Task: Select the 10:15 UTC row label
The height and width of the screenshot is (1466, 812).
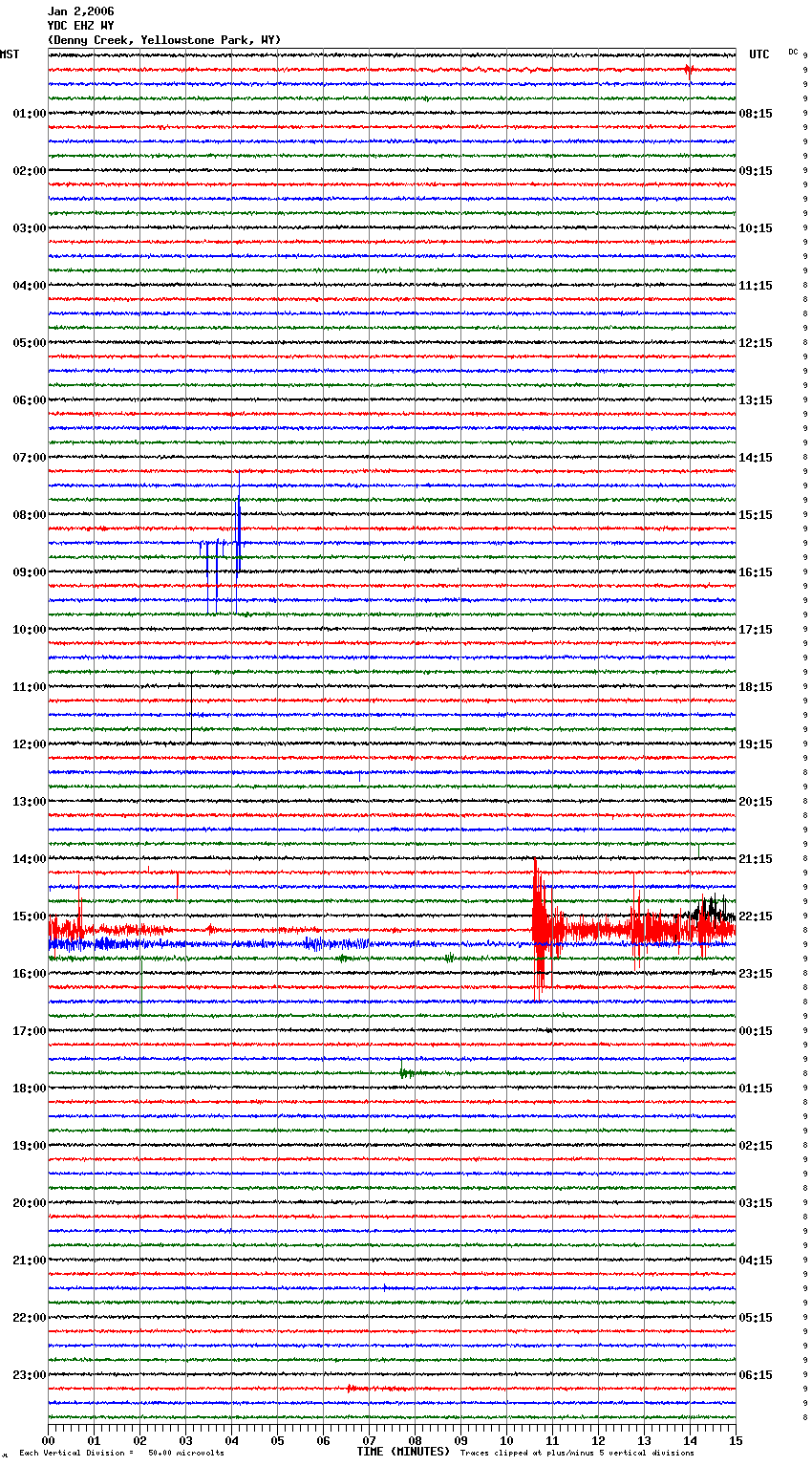Action: click(x=756, y=228)
